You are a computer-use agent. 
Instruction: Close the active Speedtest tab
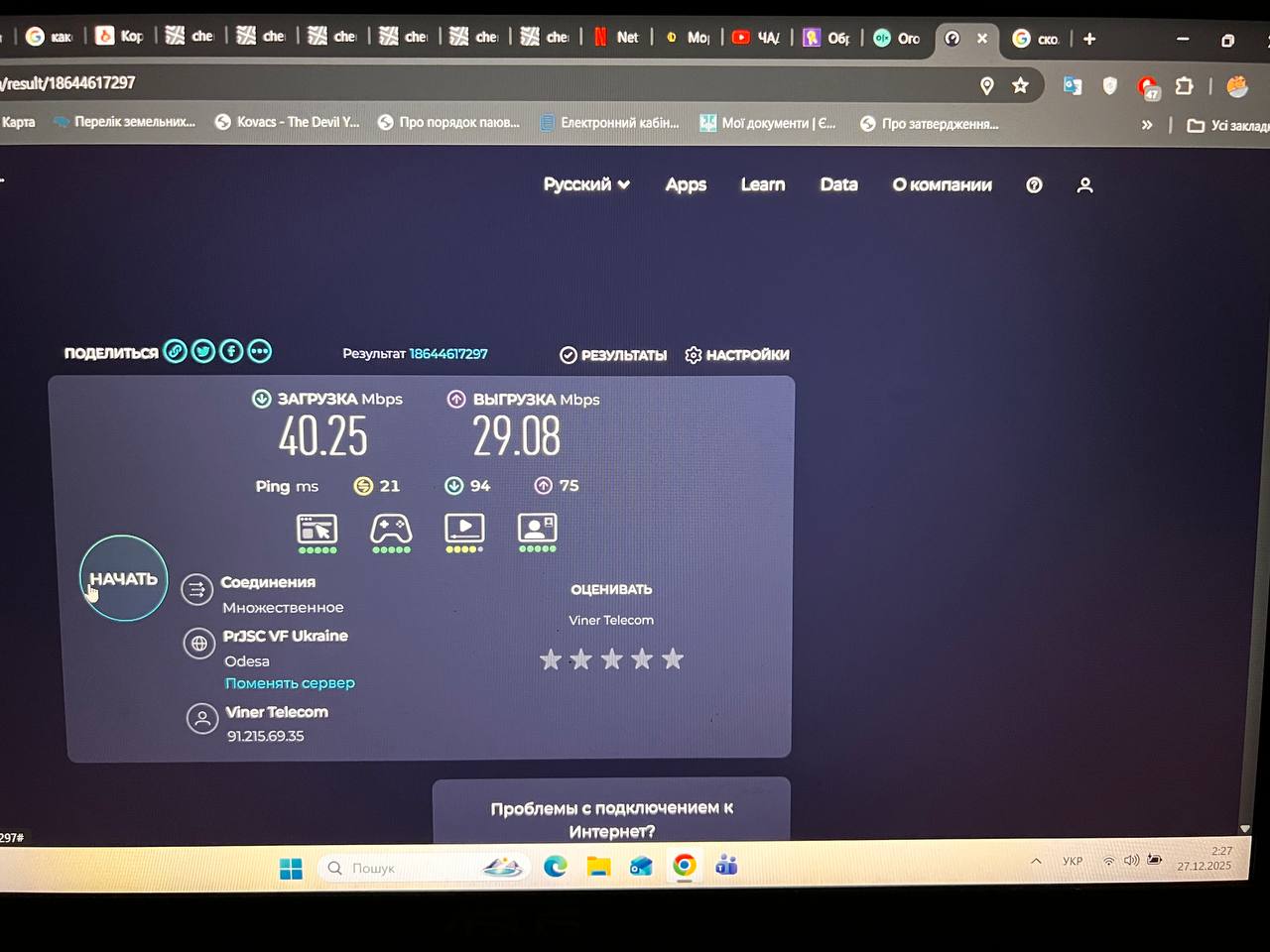click(981, 38)
